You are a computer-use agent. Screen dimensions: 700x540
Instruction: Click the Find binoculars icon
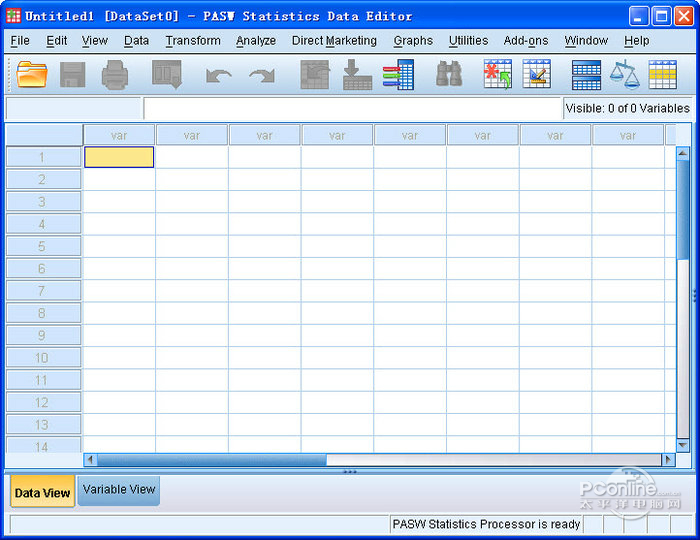pos(449,74)
